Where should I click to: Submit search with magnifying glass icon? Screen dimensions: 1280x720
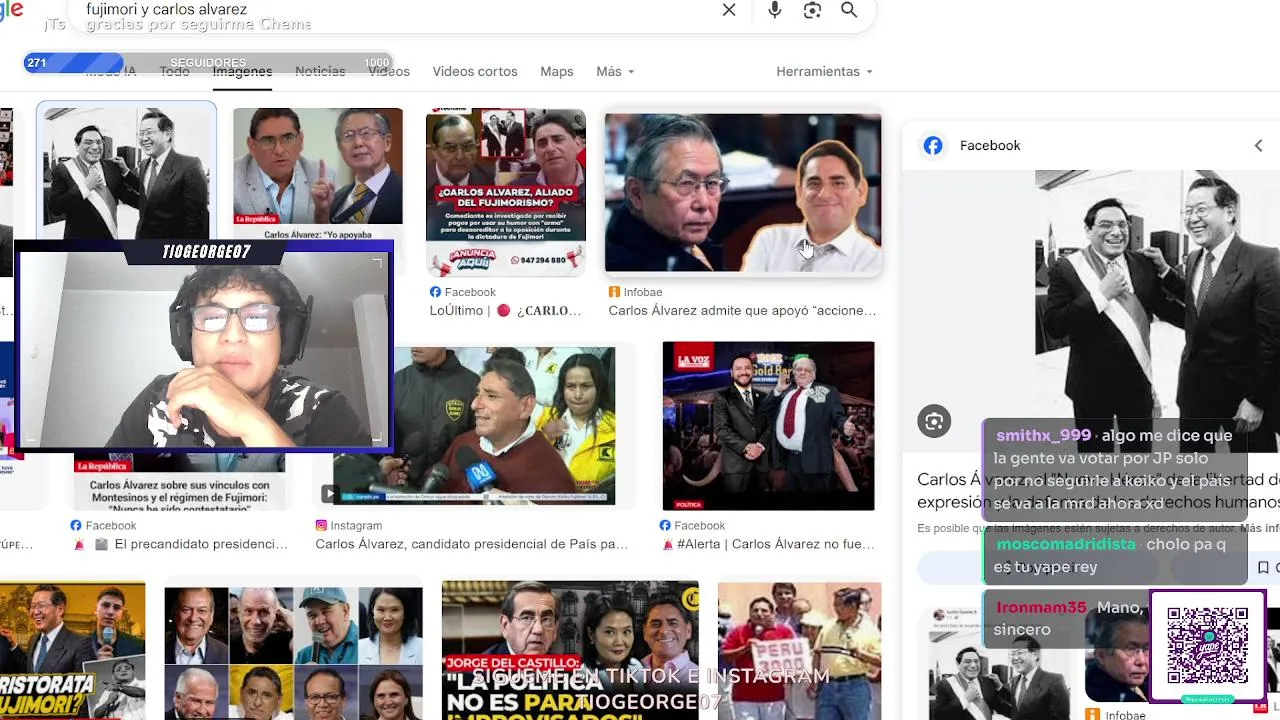849,10
